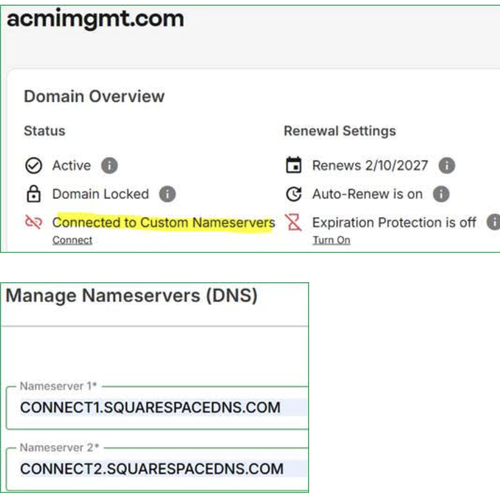Click the calendar icon beside renewal date
500x500 pixels.
pyautogui.click(x=294, y=165)
